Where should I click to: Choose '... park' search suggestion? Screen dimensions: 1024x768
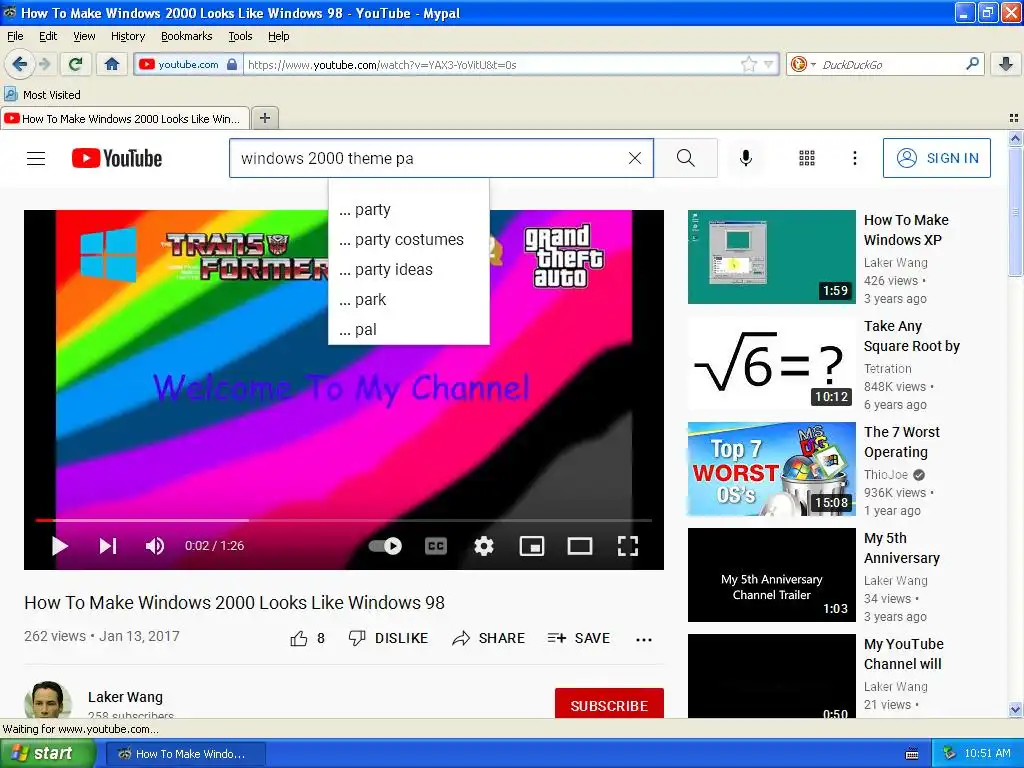pos(409,300)
